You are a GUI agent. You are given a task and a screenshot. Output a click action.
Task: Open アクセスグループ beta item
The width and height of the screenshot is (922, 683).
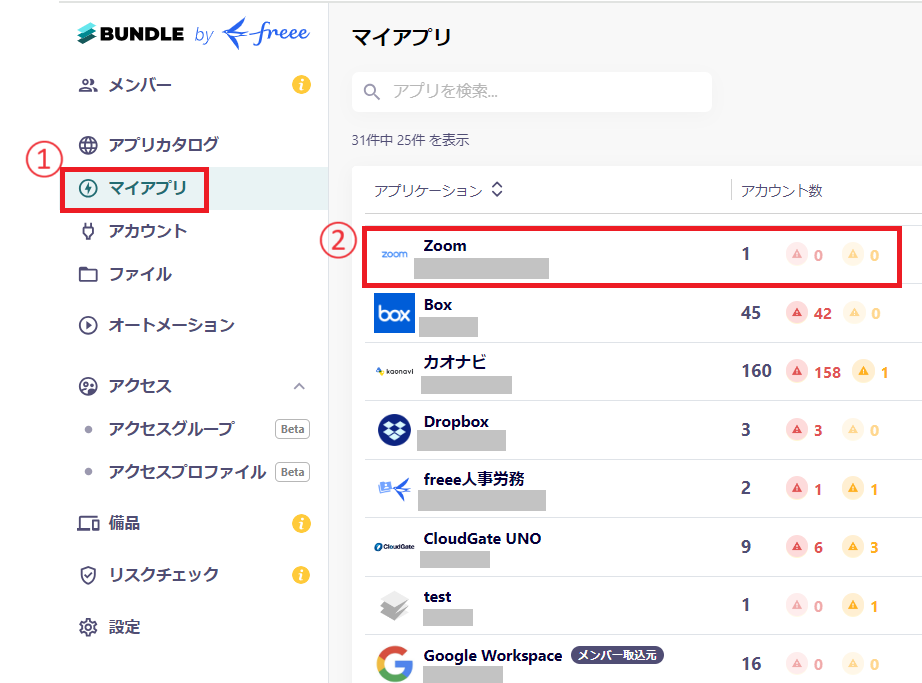click(171, 429)
